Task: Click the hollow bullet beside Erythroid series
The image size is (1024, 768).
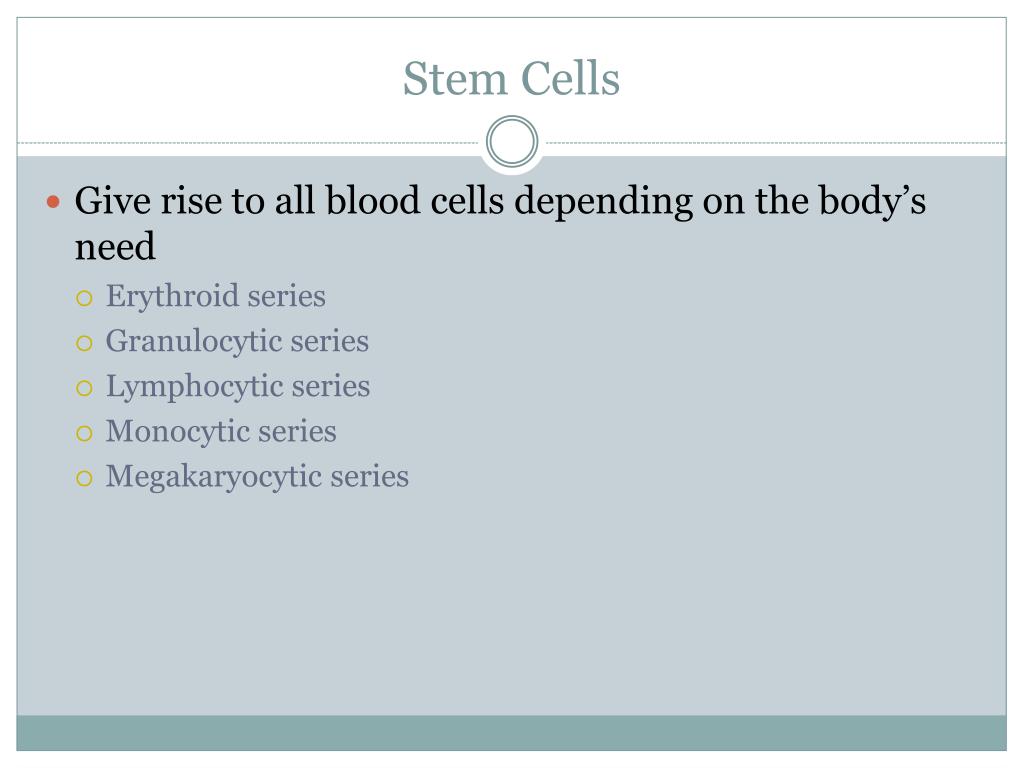Action: [84, 299]
